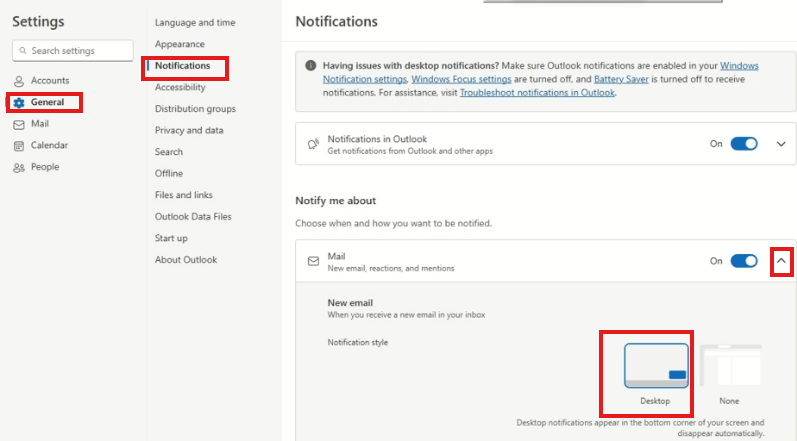Open Privacy and data settings
This screenshot has width=797, height=441.
189,130
